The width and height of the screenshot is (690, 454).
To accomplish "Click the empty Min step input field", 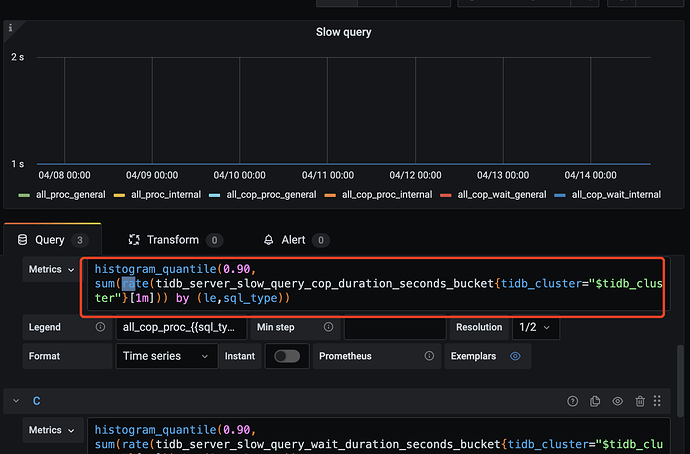I will [395, 327].
